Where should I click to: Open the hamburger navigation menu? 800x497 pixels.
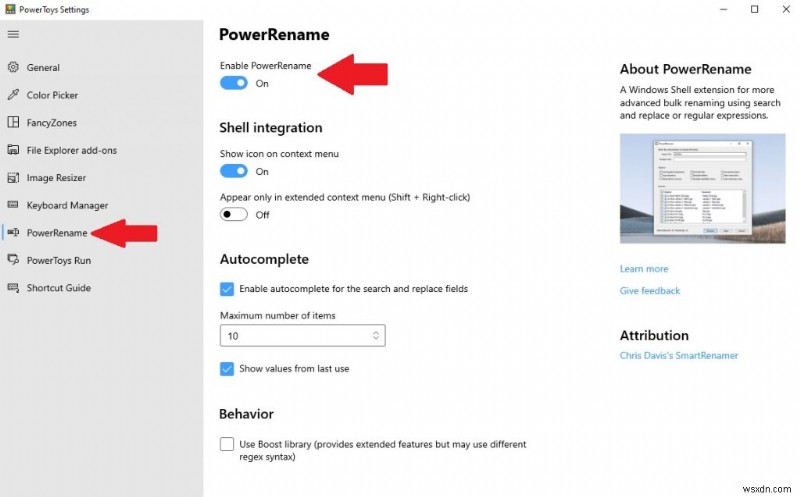pyautogui.click(x=13, y=34)
